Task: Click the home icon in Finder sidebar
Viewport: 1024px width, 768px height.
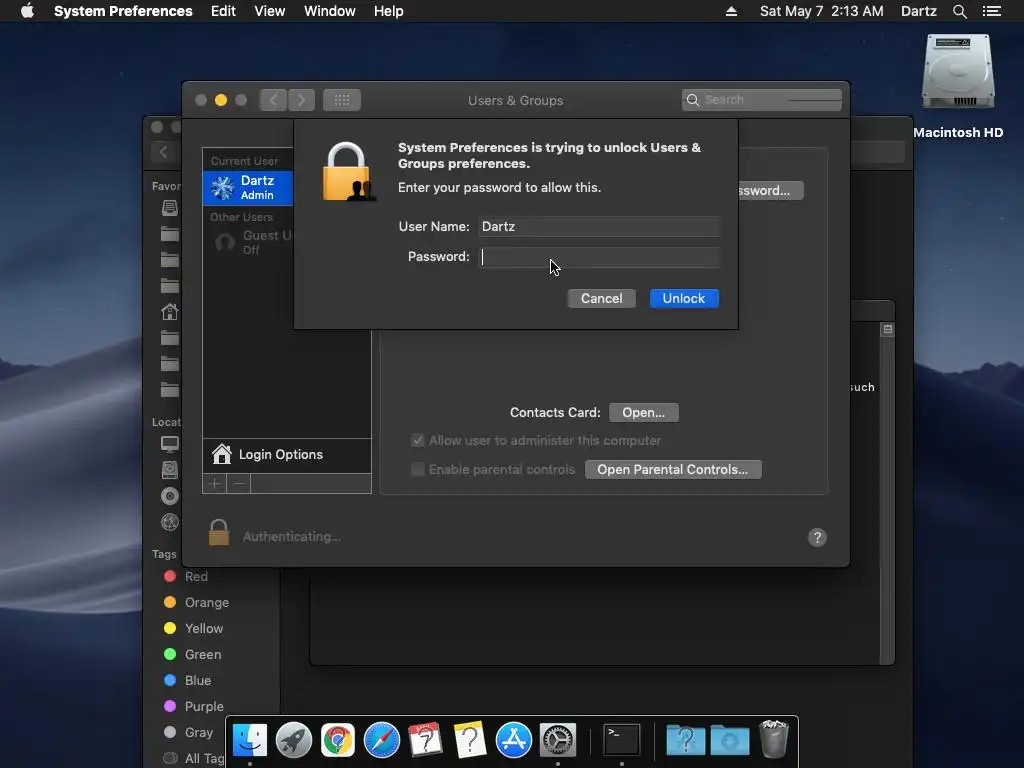Action: pyautogui.click(x=170, y=312)
